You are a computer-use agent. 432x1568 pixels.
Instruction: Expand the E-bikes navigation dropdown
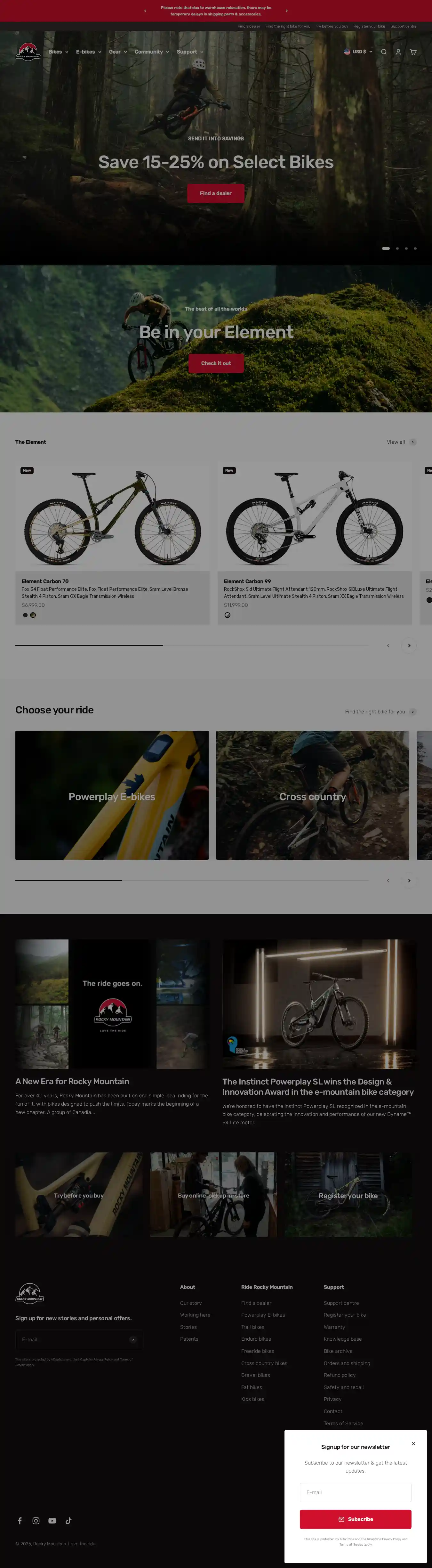tap(88, 52)
